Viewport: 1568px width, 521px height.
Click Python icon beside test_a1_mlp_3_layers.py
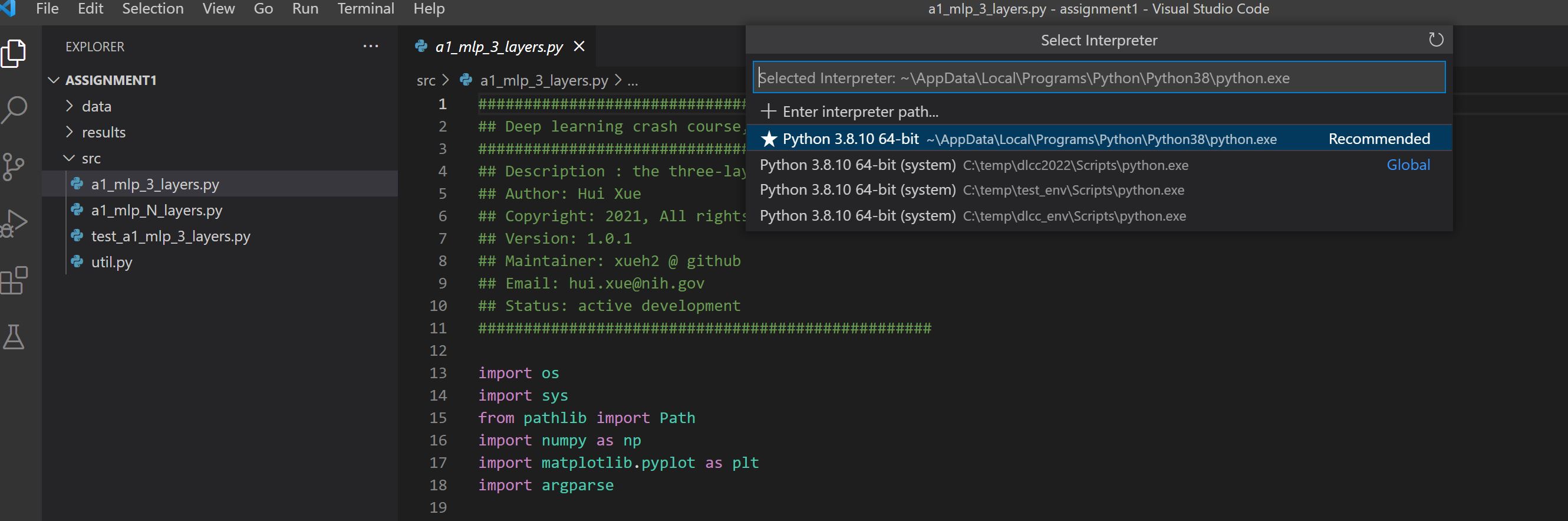pyautogui.click(x=77, y=235)
